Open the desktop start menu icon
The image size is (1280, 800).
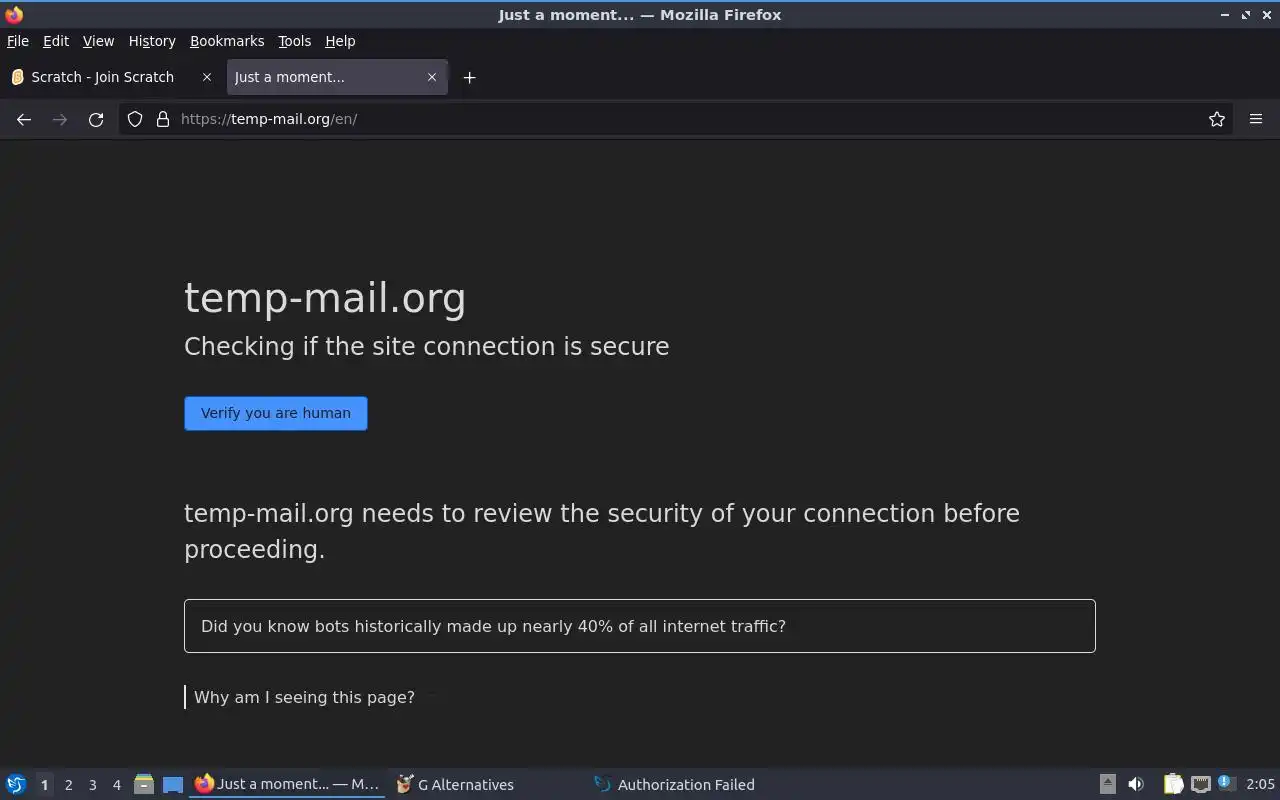pos(16,785)
